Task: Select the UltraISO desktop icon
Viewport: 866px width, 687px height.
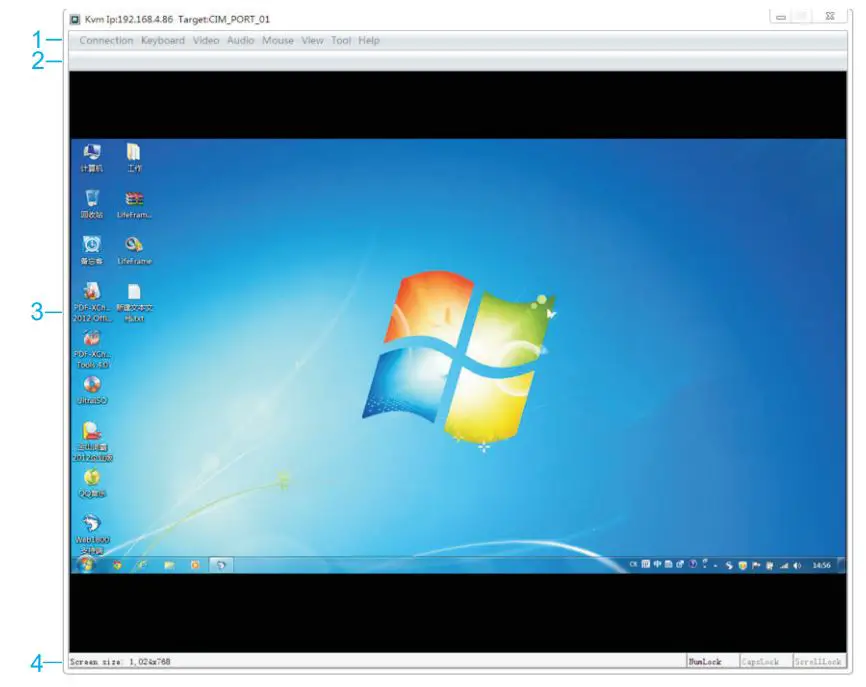Action: coord(92,390)
